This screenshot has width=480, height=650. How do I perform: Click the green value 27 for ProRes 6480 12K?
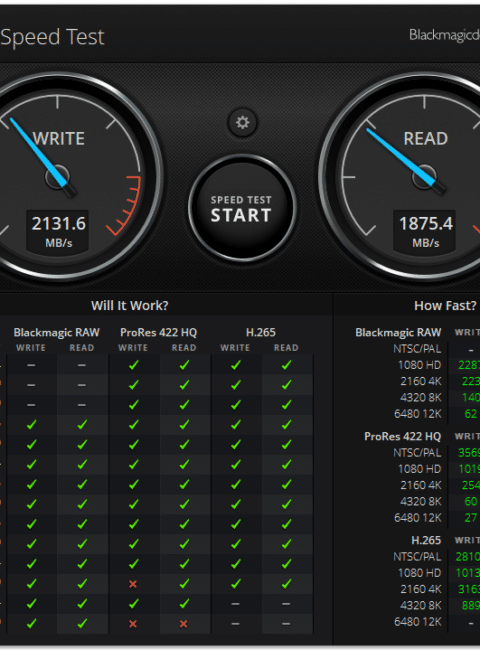pyautogui.click(x=470, y=518)
